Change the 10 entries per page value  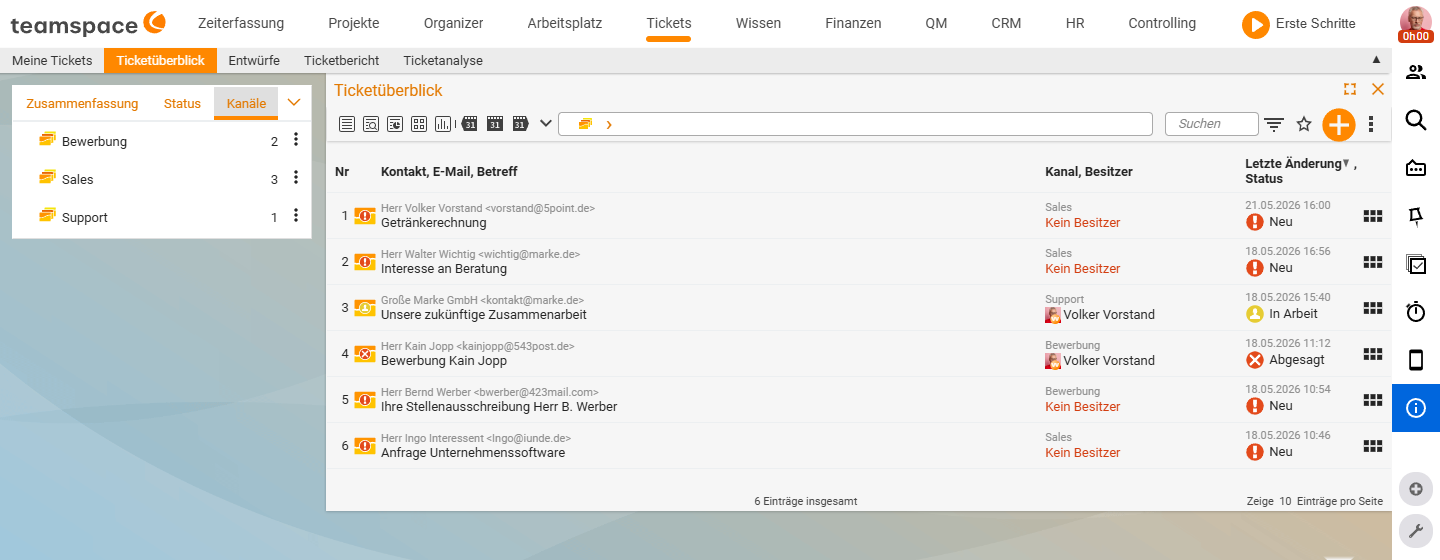click(x=1285, y=501)
